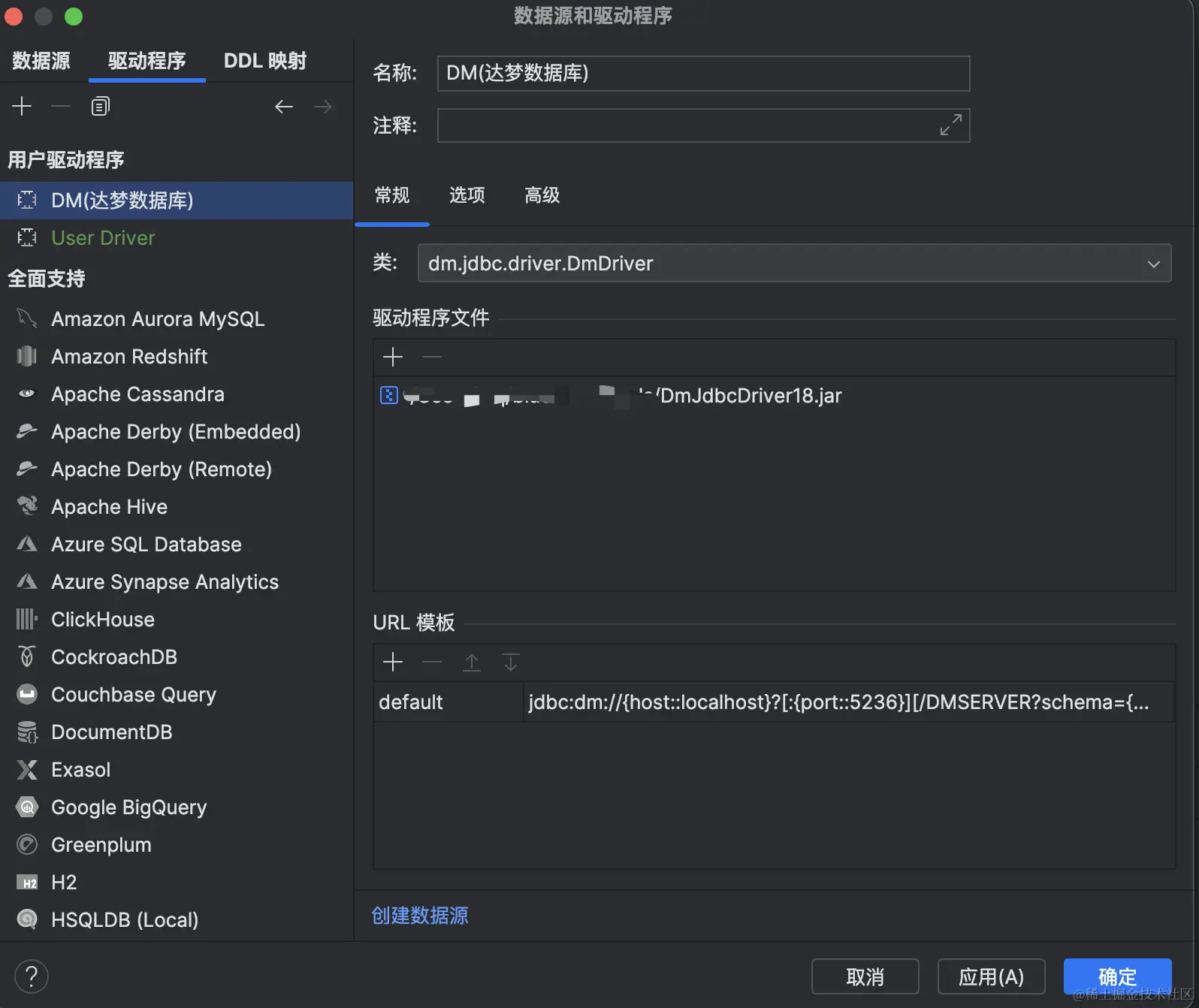The height and width of the screenshot is (1008, 1199).
Task: Click the ClickHouse icon
Action: [x=27, y=619]
